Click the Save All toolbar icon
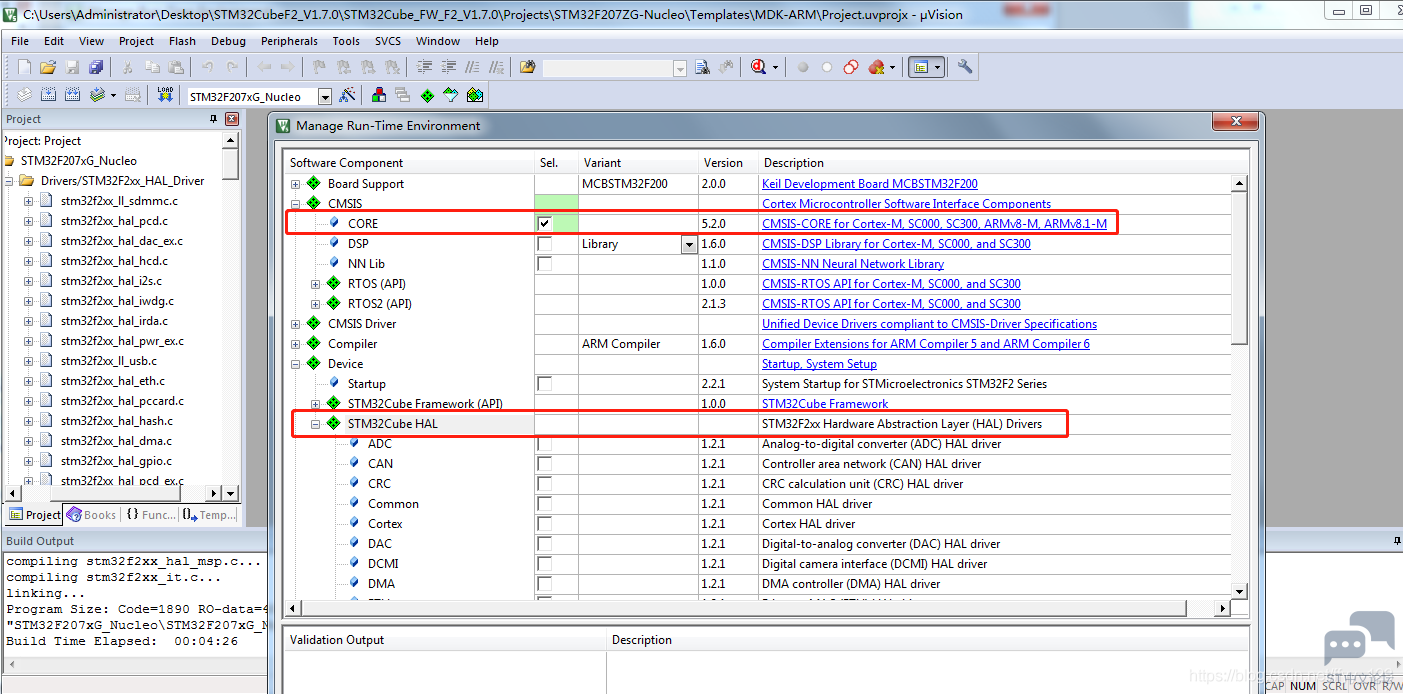 click(x=96, y=67)
